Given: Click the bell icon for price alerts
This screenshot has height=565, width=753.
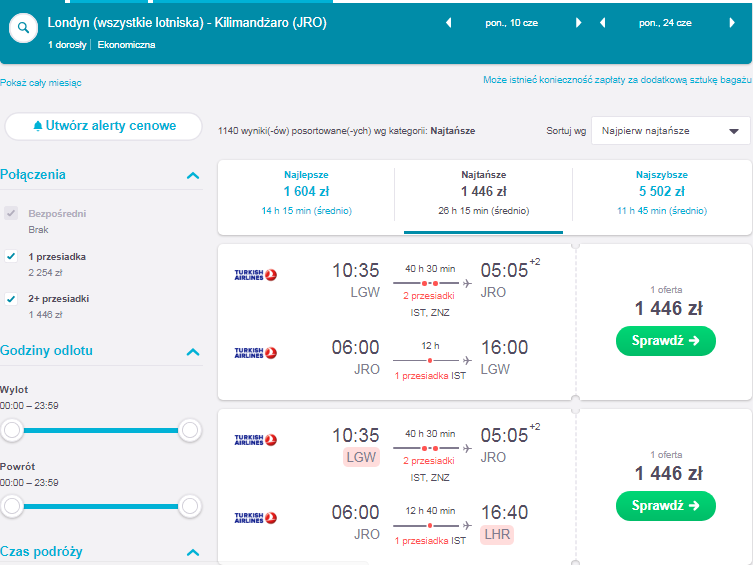Looking at the screenshot, I should (x=38, y=126).
